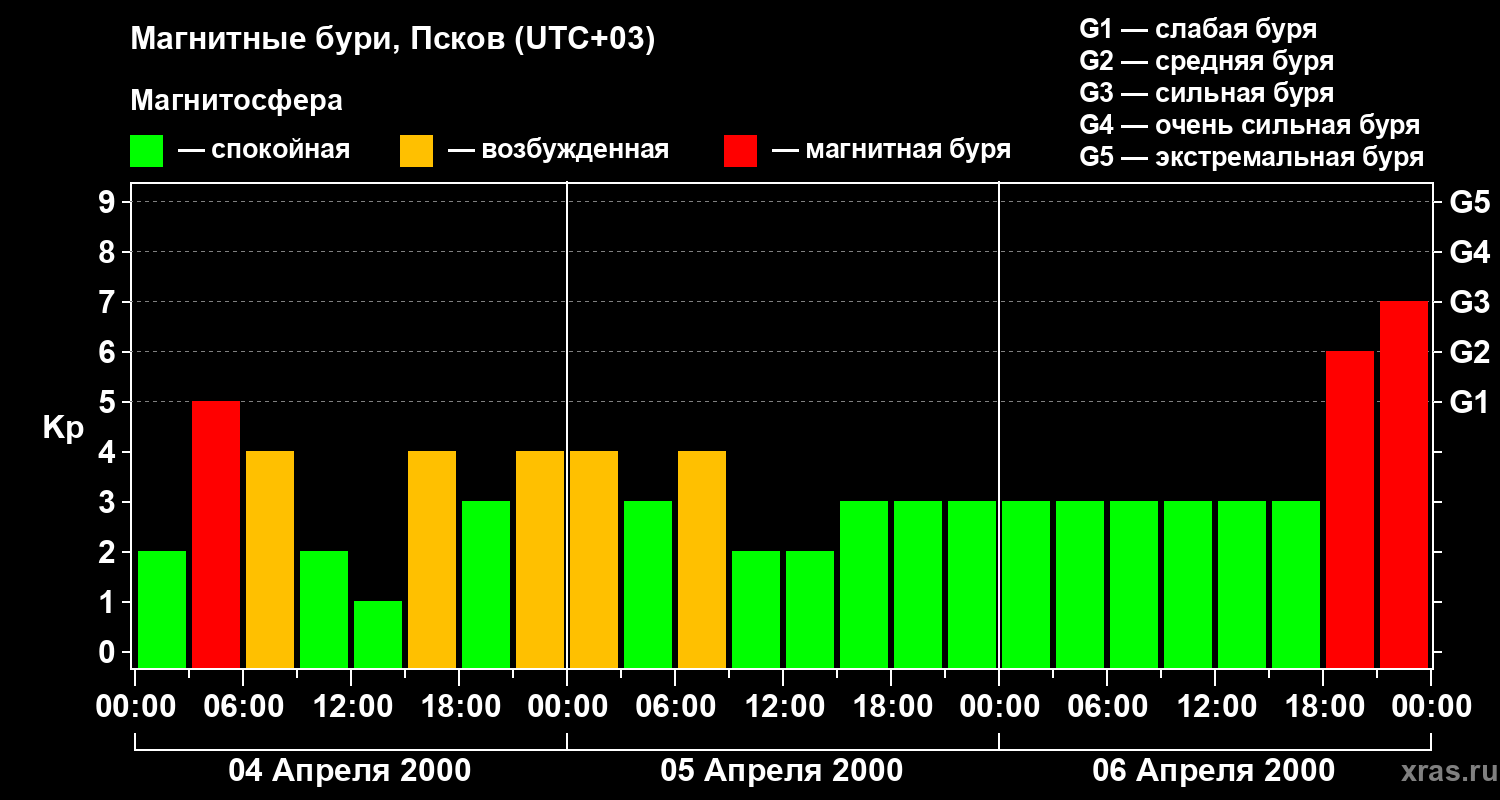Viewport: 1500px width, 800px height.
Task: Click the «Kp» axis title
Action: pos(63,427)
